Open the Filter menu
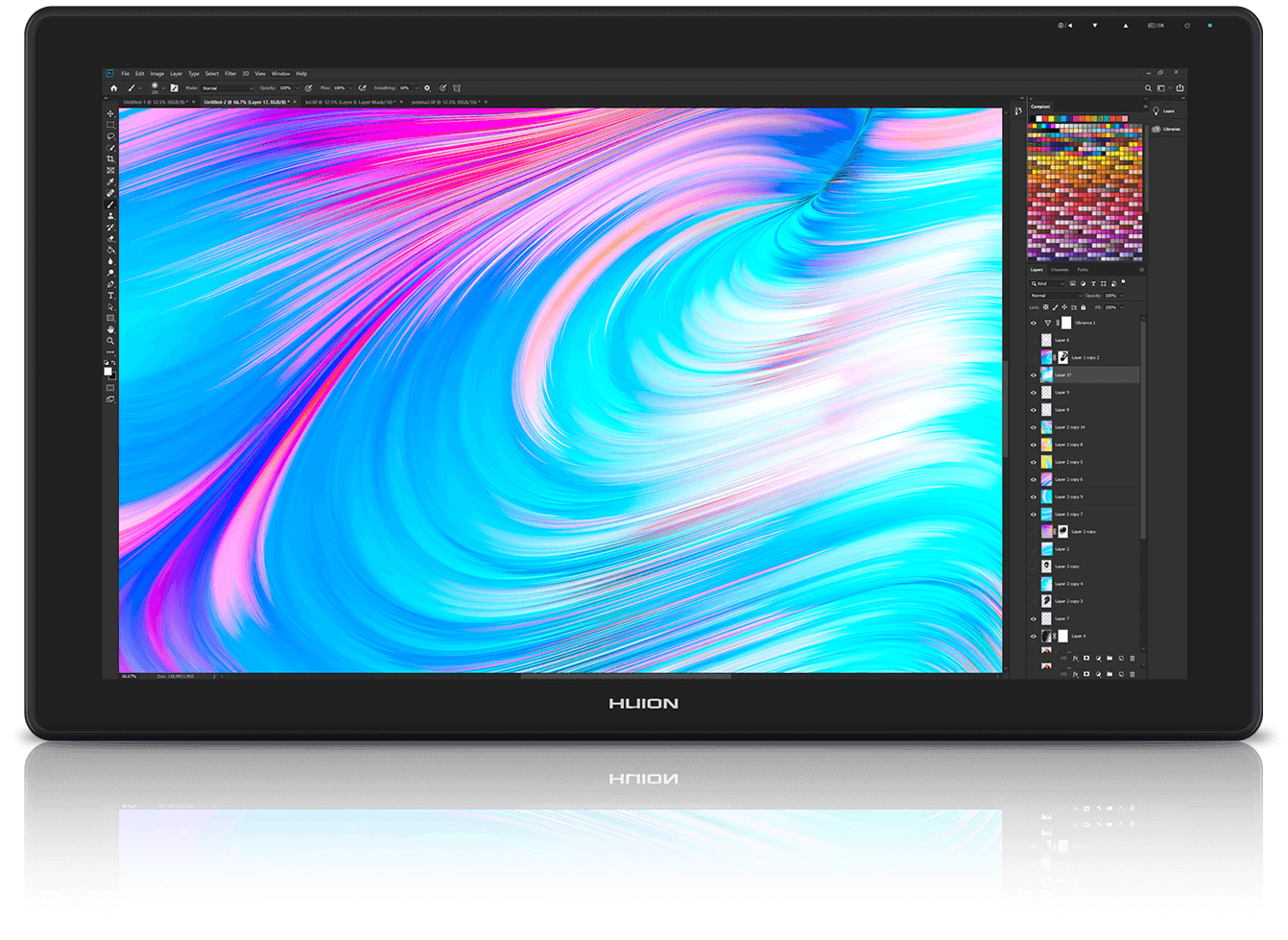 click(x=230, y=74)
